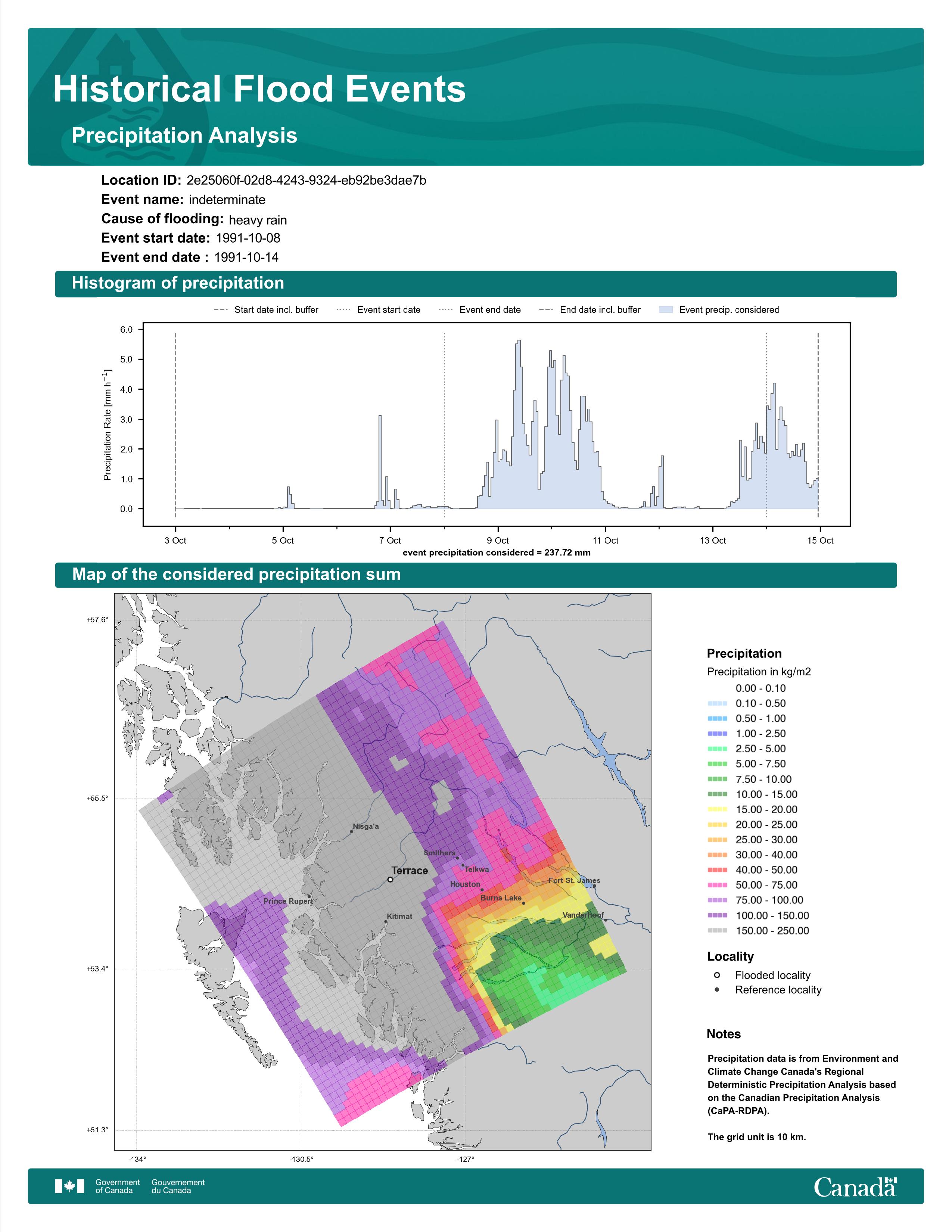Viewport: 952px width, 1232px height.
Task: Click the Canadian flag icon in footer
Action: click(x=69, y=1186)
